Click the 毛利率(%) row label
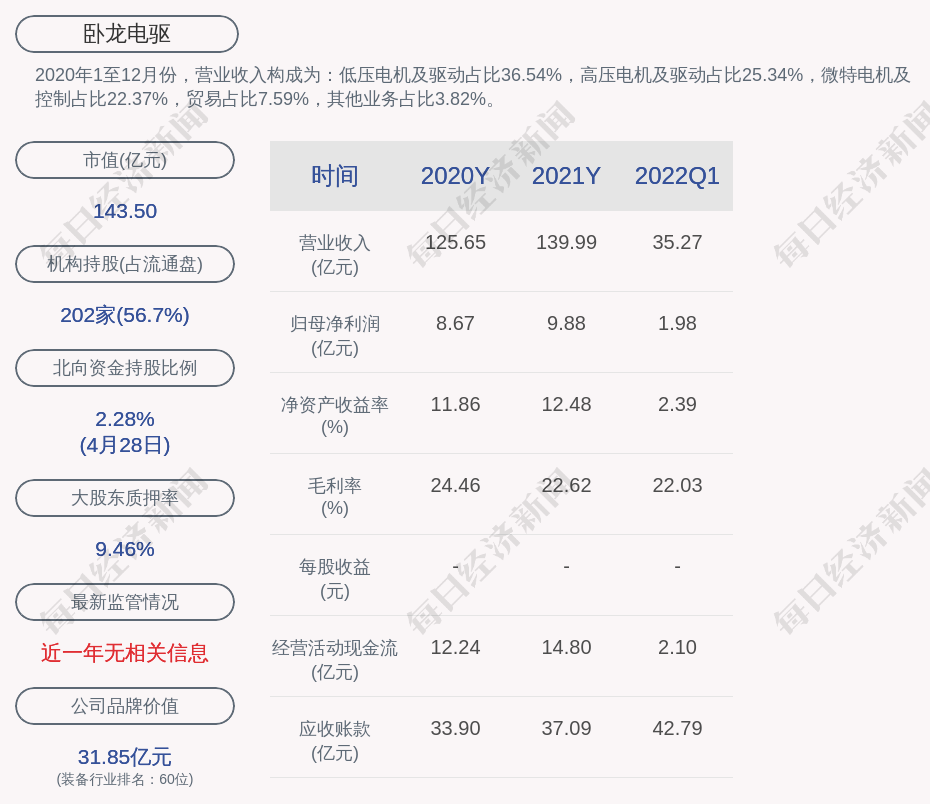Viewport: 930px width, 804px height. coord(335,497)
